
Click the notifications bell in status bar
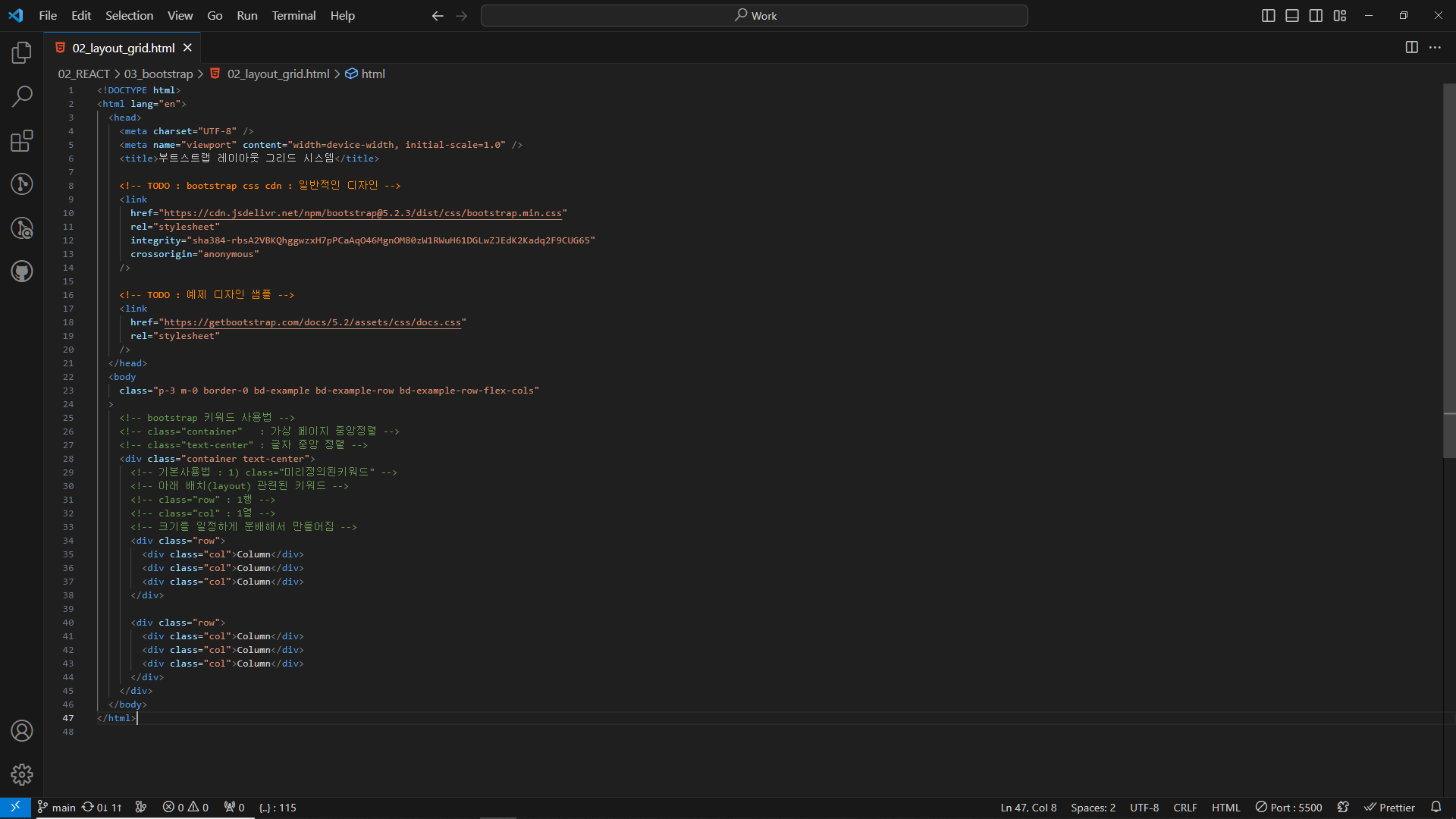[x=1436, y=807]
